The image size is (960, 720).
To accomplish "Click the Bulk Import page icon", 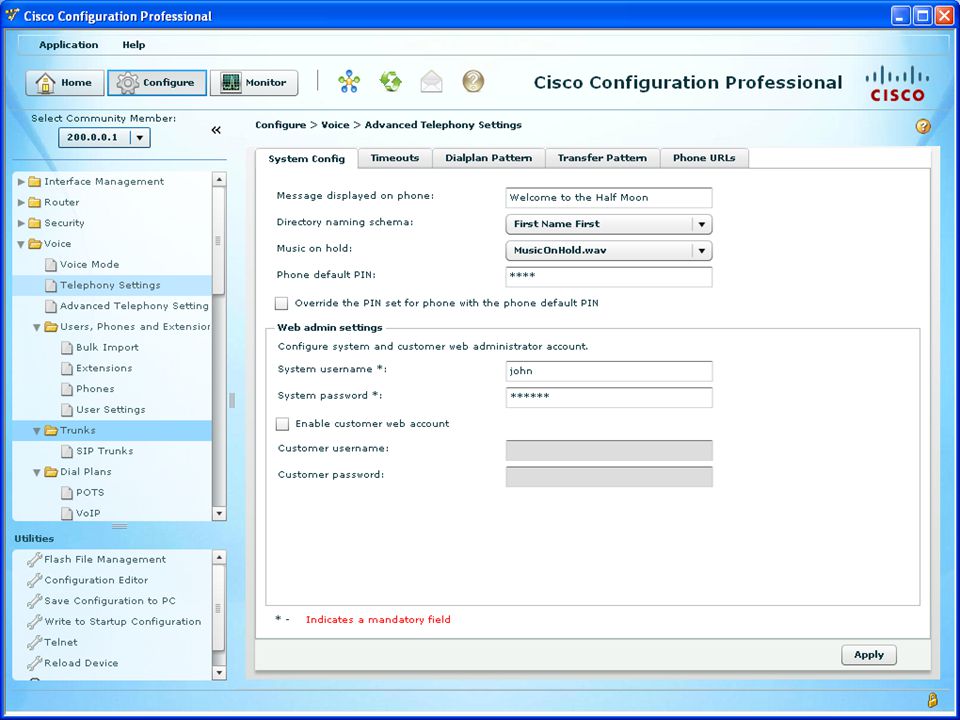I will (67, 348).
